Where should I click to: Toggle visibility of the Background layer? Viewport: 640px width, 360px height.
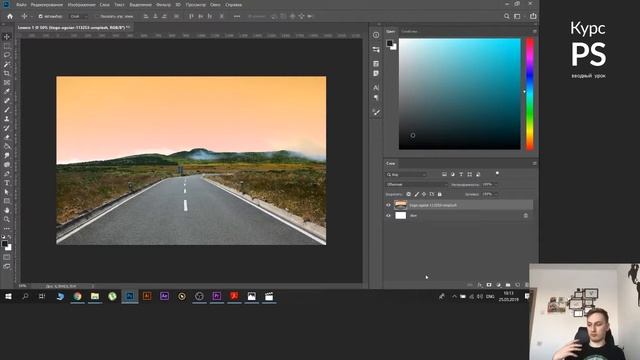[388, 215]
